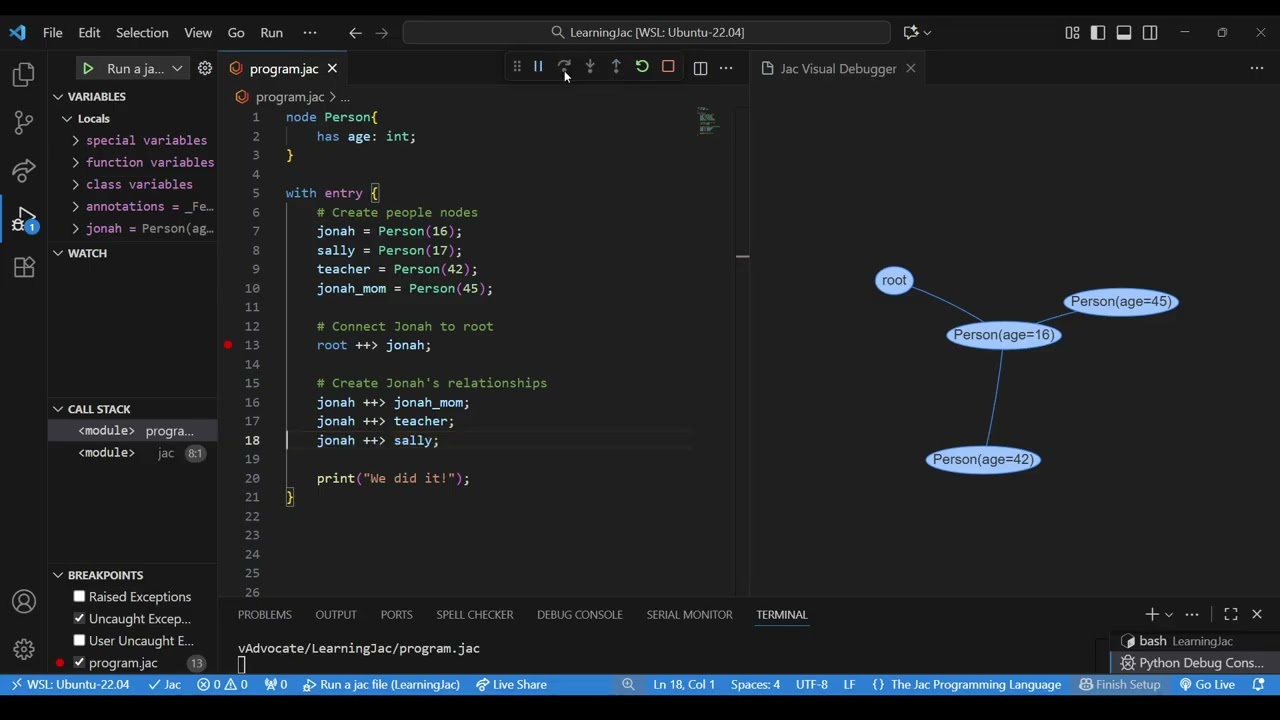The width and height of the screenshot is (1280, 720).
Task: Customize layout icon in title bar
Action: tap(1072, 33)
